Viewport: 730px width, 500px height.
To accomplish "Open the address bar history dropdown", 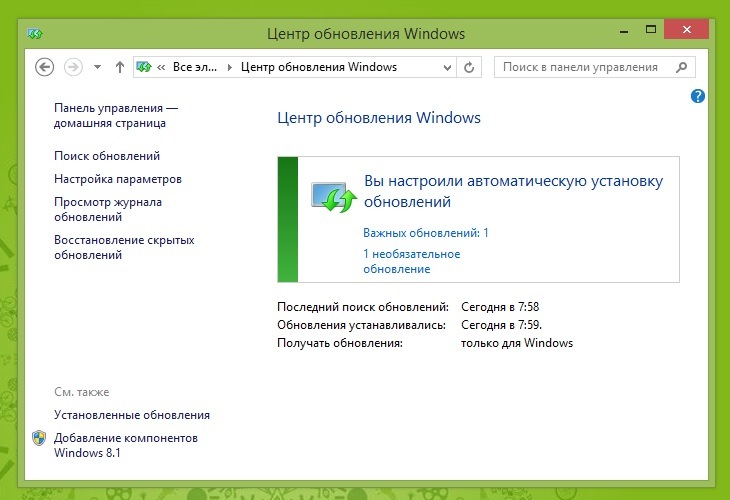I will tap(447, 68).
